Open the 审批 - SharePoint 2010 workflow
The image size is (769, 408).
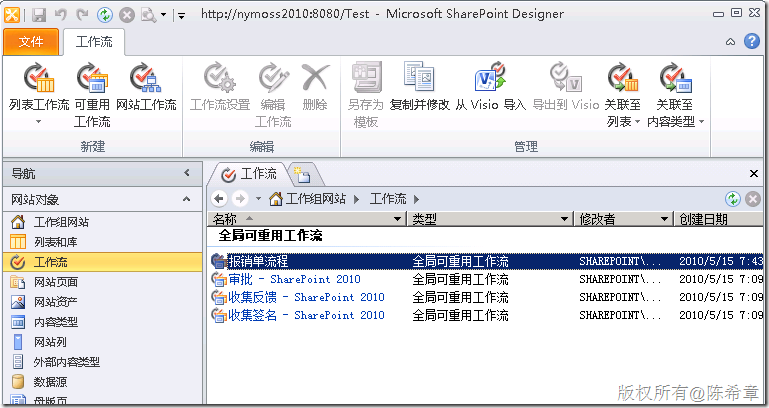(294, 279)
